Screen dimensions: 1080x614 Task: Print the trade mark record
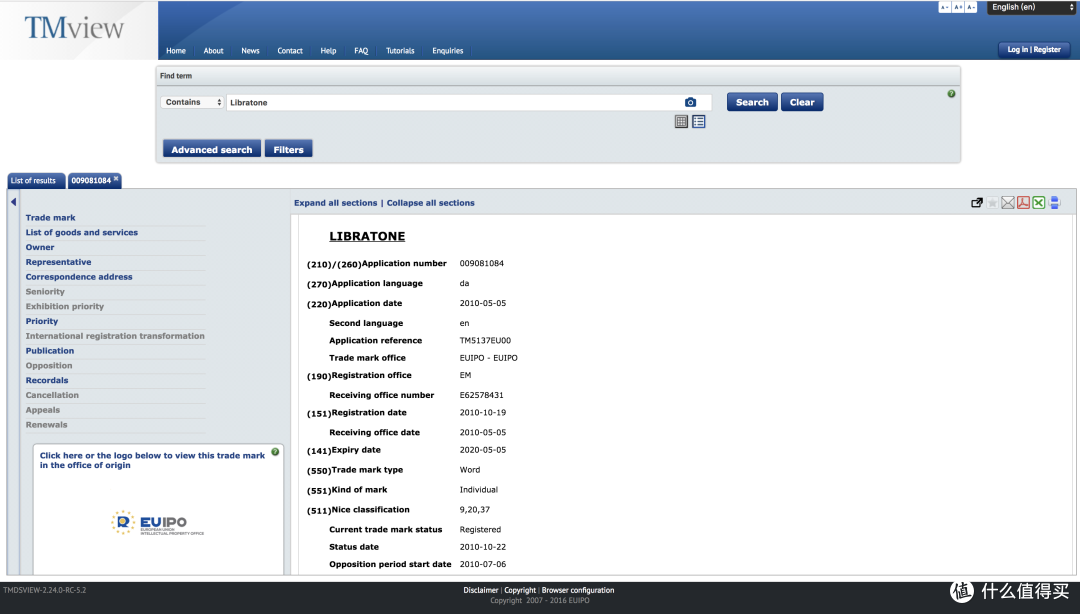click(1055, 203)
